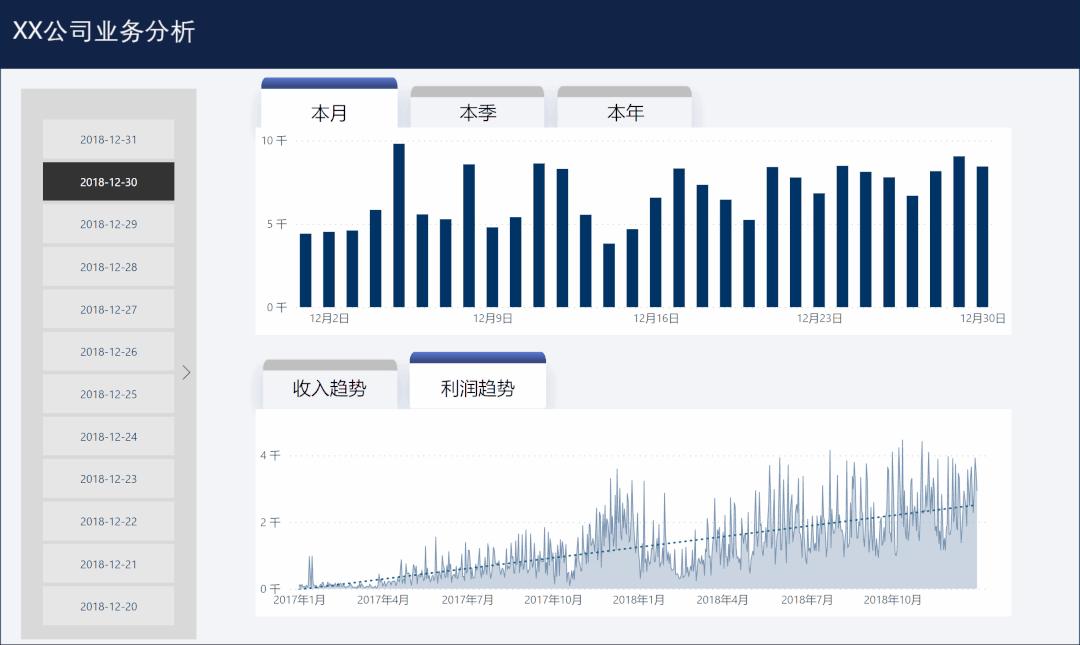Click the 12月16日 axis label

point(655,317)
